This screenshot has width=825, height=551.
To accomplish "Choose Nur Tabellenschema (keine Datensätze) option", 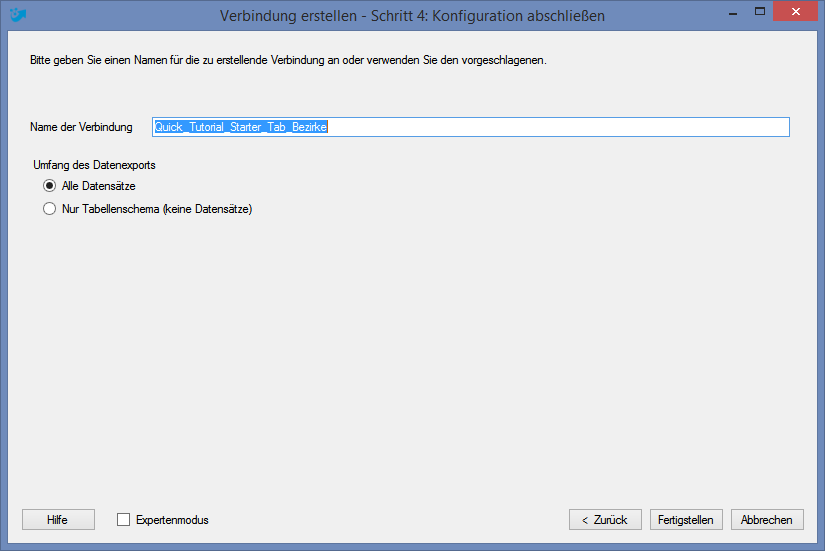I will pos(49,209).
